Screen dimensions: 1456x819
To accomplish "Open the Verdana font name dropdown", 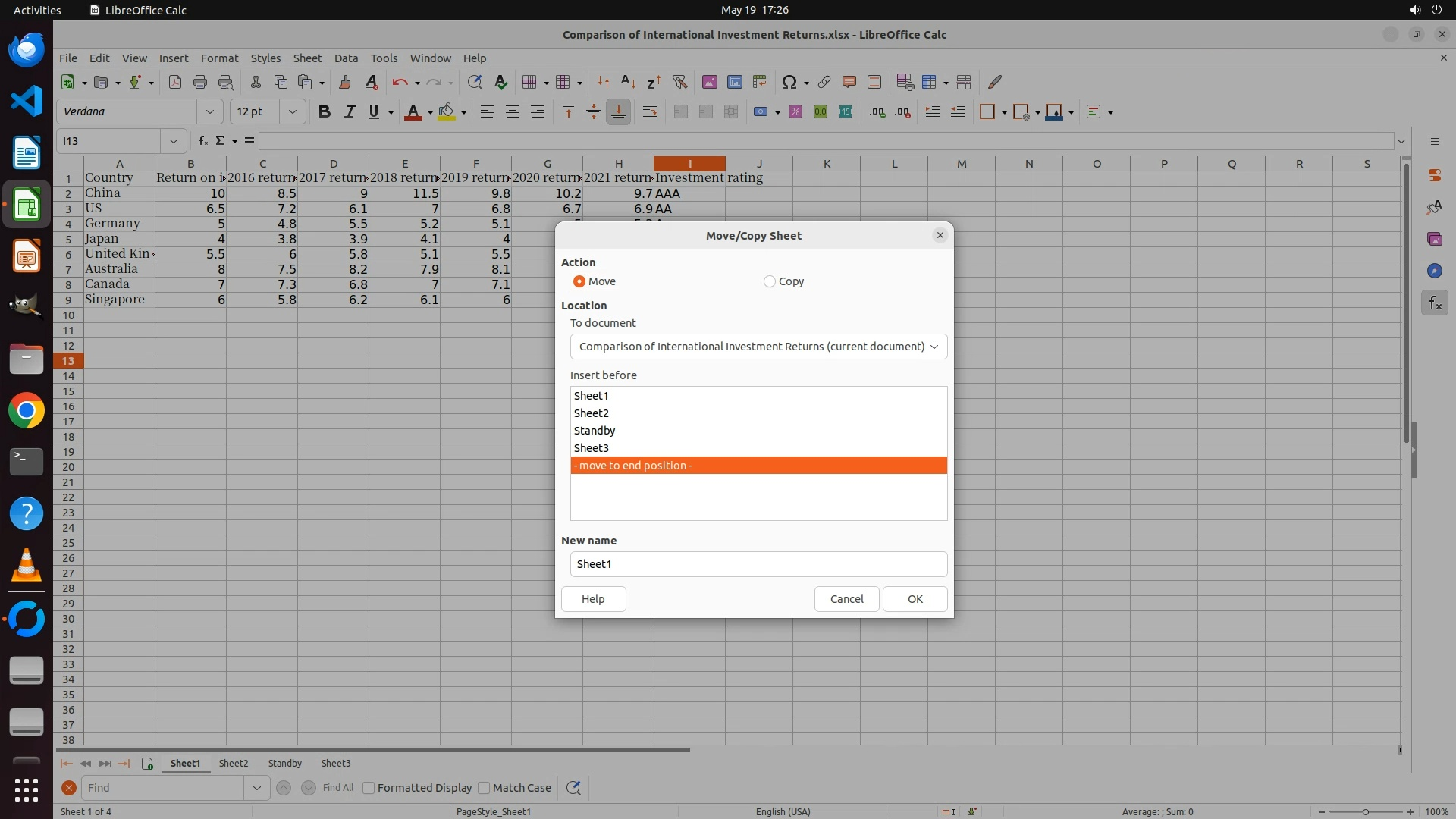I will [x=210, y=111].
